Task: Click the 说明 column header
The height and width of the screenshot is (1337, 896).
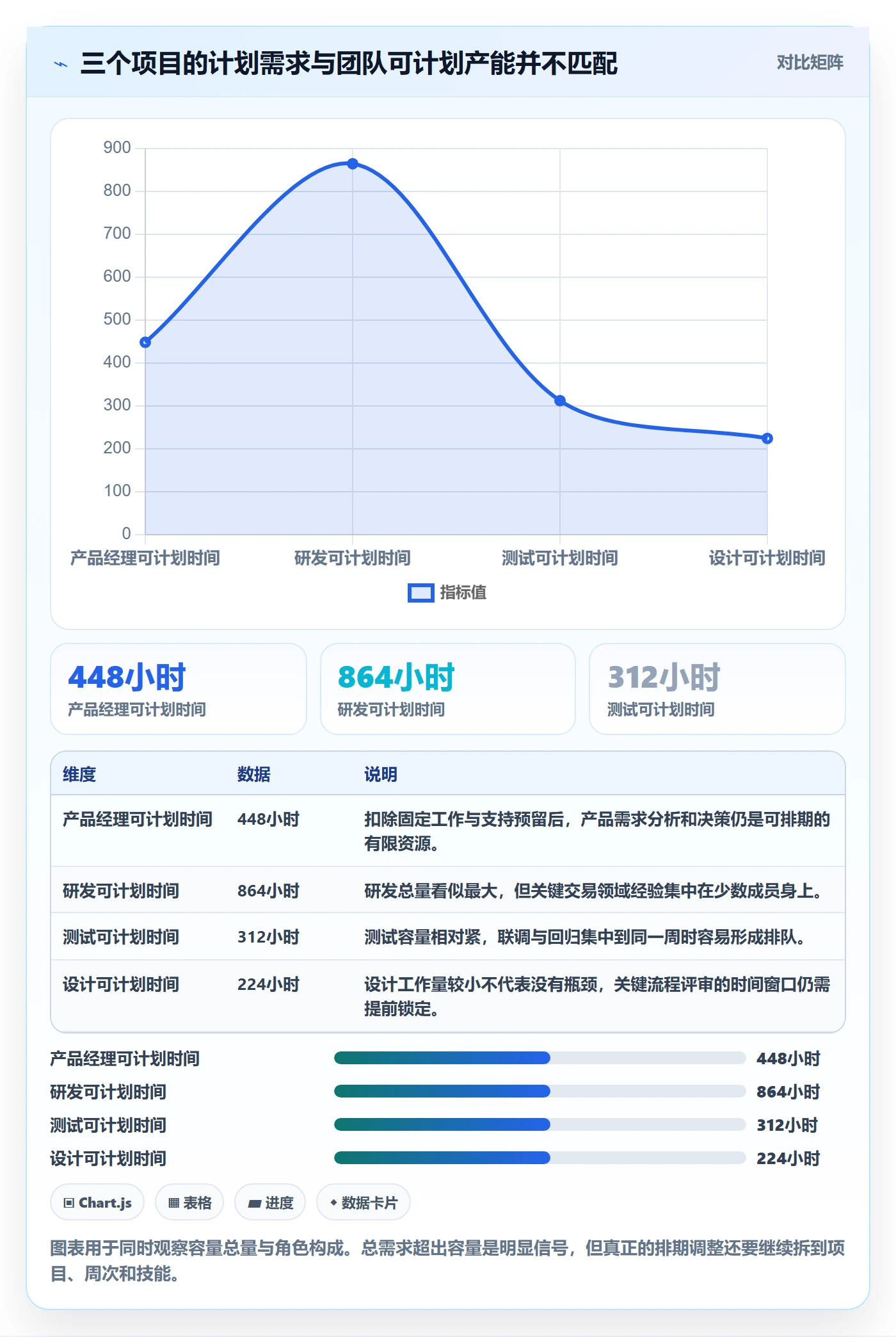Action: click(381, 774)
